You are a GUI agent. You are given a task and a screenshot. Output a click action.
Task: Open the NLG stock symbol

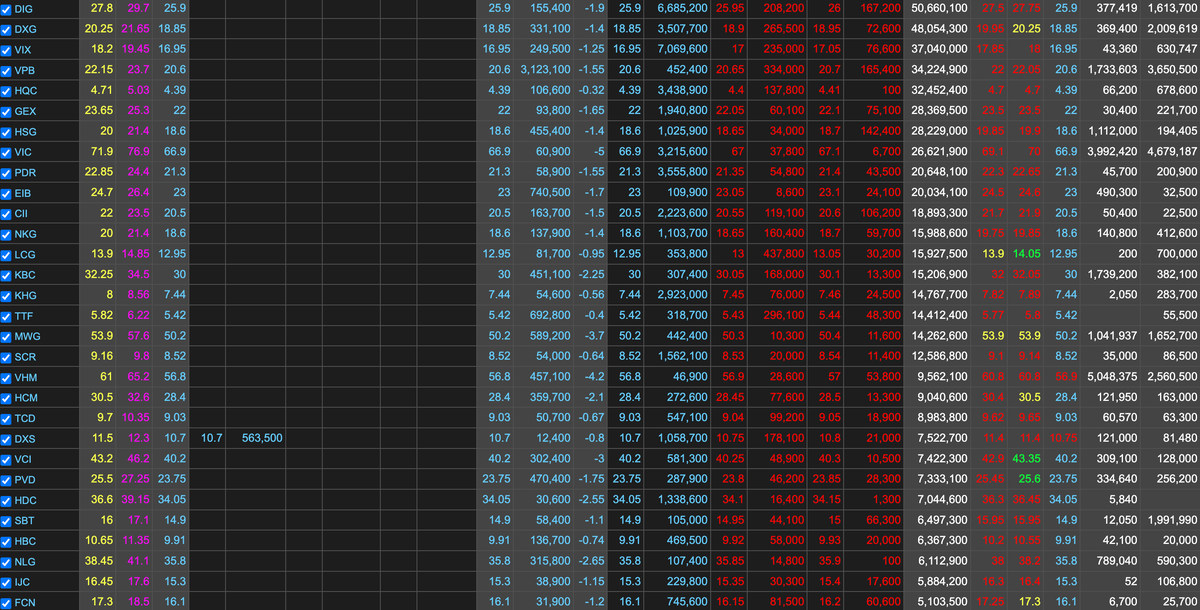click(25, 562)
